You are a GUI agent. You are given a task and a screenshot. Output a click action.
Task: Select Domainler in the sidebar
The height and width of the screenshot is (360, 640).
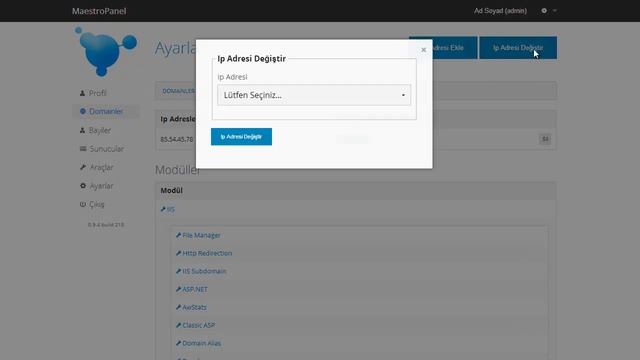click(106, 111)
